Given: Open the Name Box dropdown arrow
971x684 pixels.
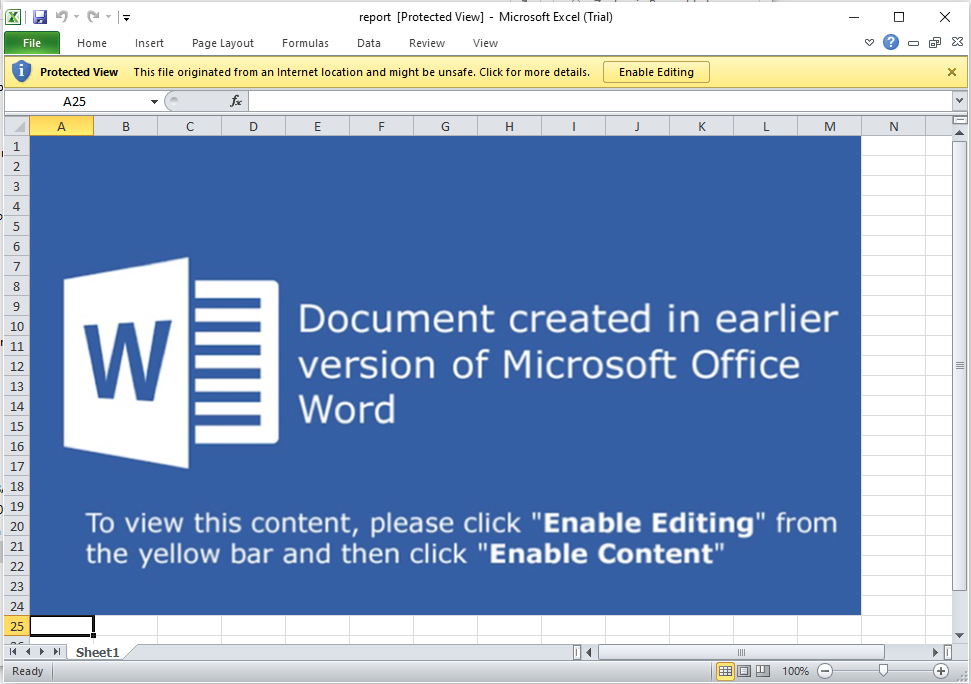Looking at the screenshot, I should [154, 102].
